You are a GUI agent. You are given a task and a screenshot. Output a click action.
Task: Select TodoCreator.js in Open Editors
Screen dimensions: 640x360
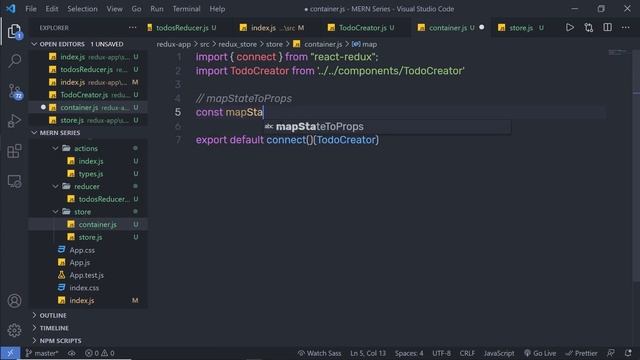pyautogui.click(x=84, y=95)
